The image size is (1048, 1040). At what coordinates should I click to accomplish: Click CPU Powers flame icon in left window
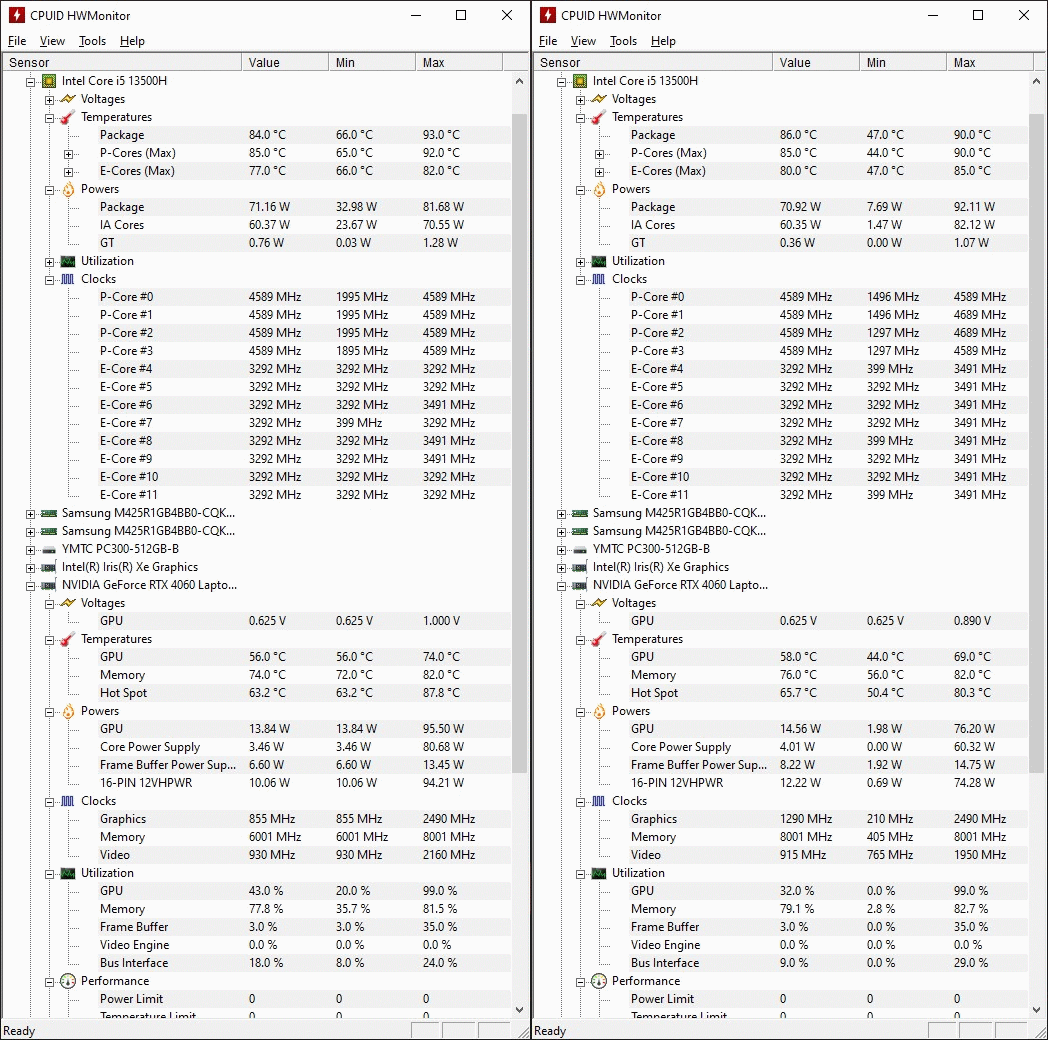(68, 189)
